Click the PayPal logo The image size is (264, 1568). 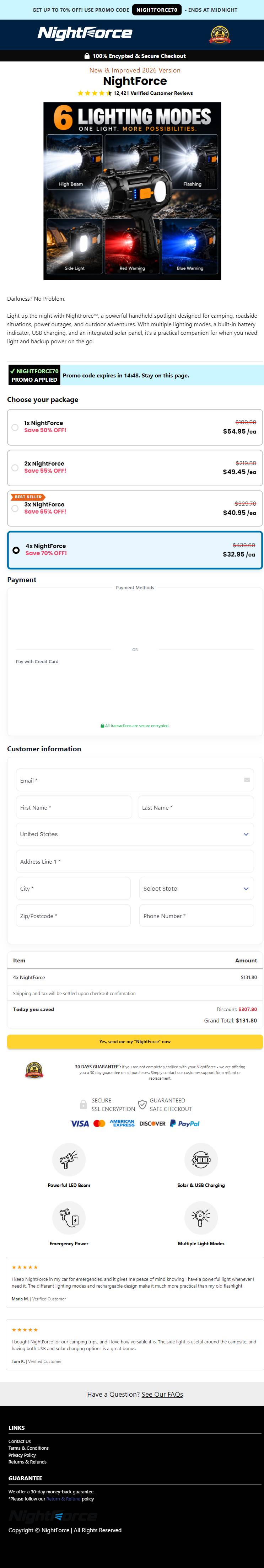tap(185, 1124)
